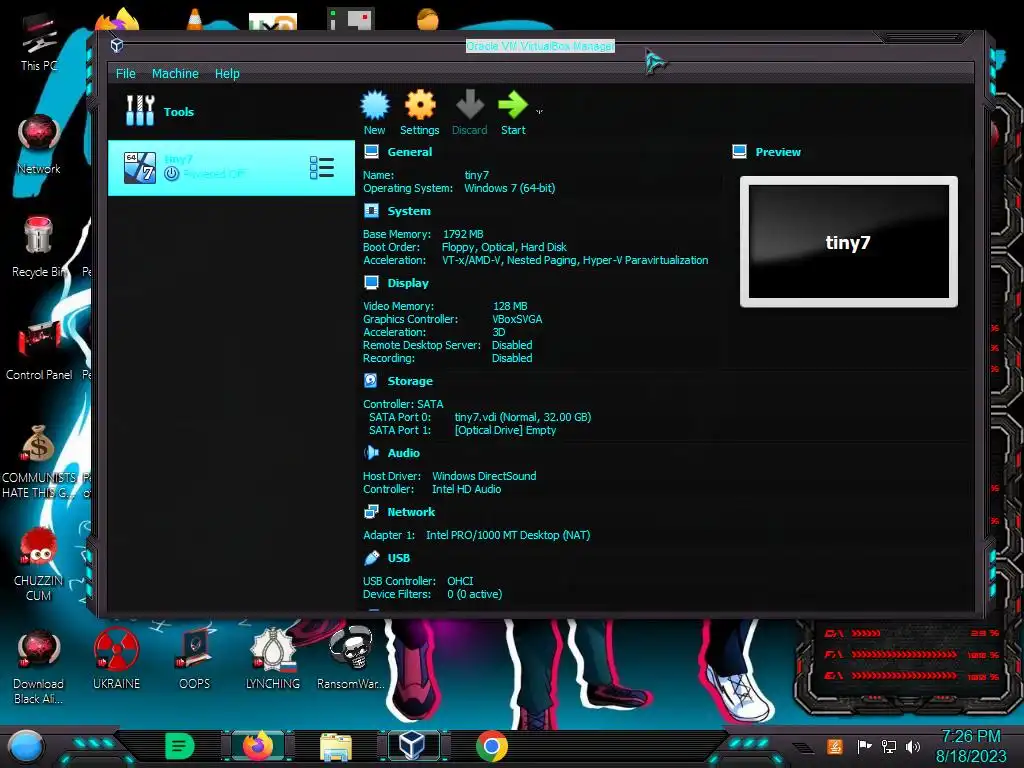Select the tiny7 virtual machine entry
Image resolution: width=1024 pixels, height=768 pixels.
[x=231, y=168]
